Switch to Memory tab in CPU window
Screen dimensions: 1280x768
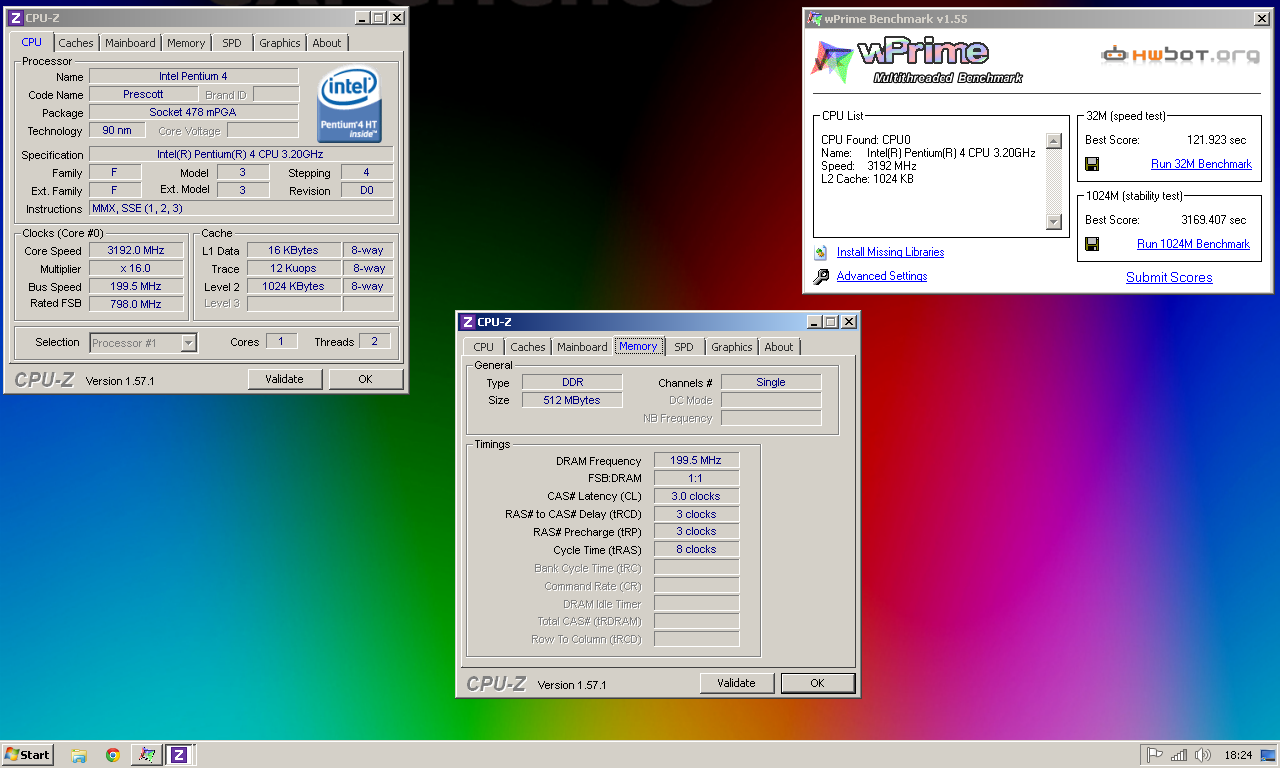186,43
